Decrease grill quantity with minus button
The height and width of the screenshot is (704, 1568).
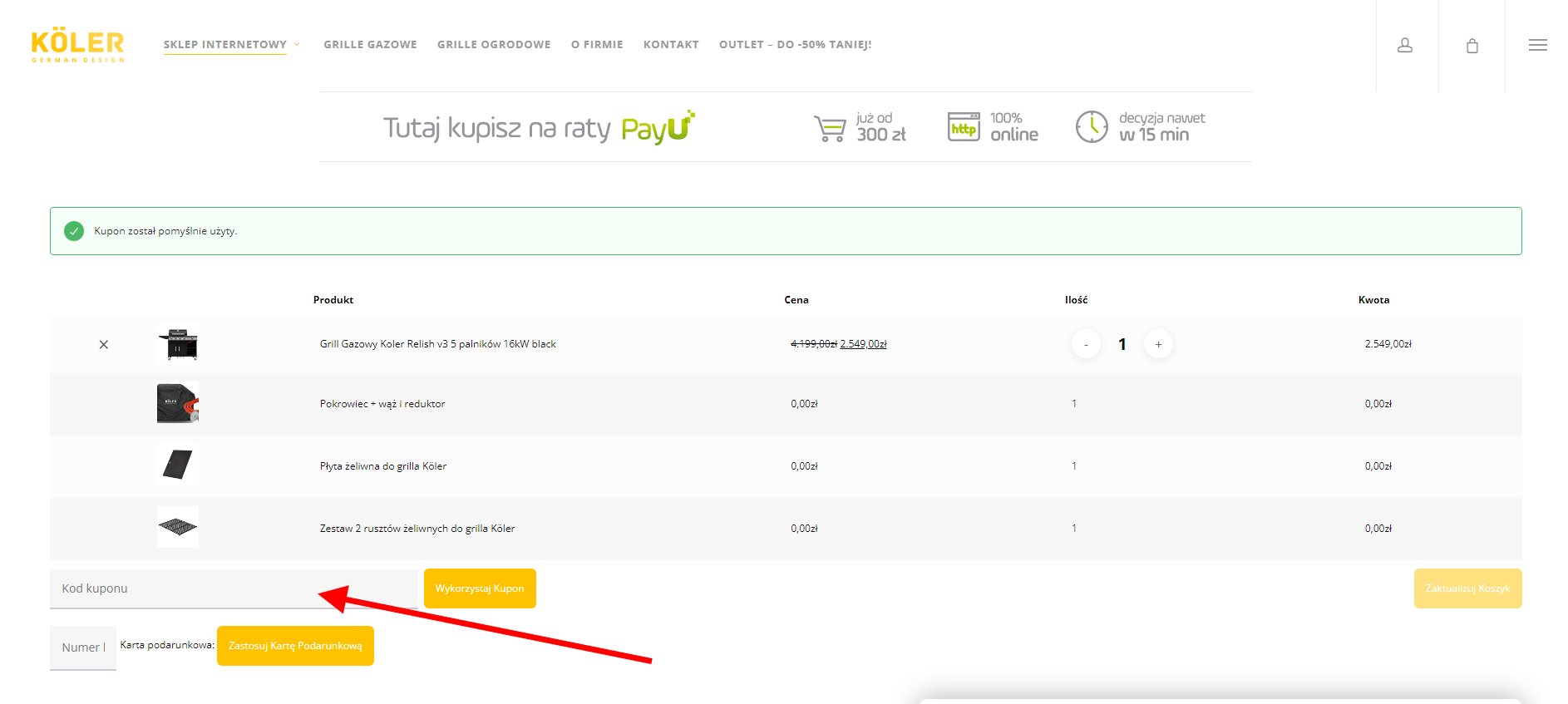(1086, 344)
